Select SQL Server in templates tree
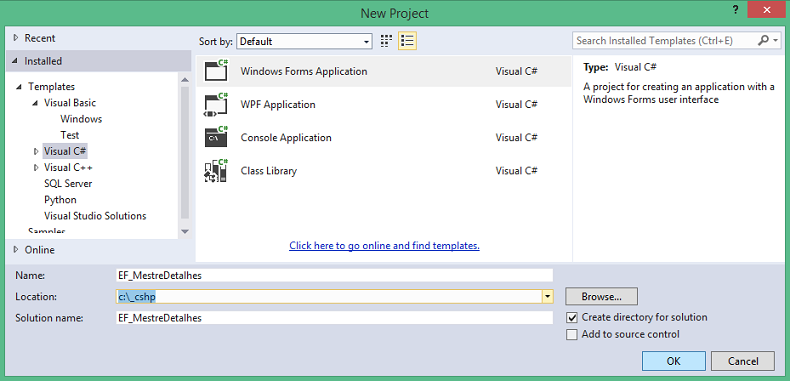This screenshot has width=790, height=381. tap(68, 183)
